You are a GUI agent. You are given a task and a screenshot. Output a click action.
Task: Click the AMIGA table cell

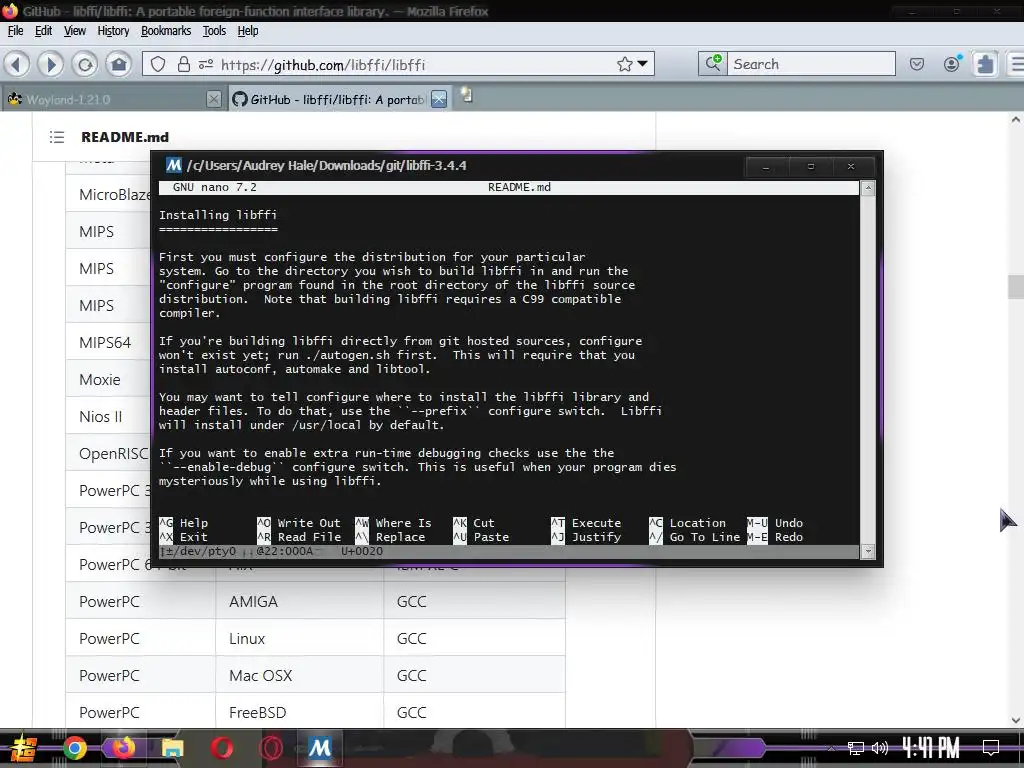click(300, 601)
